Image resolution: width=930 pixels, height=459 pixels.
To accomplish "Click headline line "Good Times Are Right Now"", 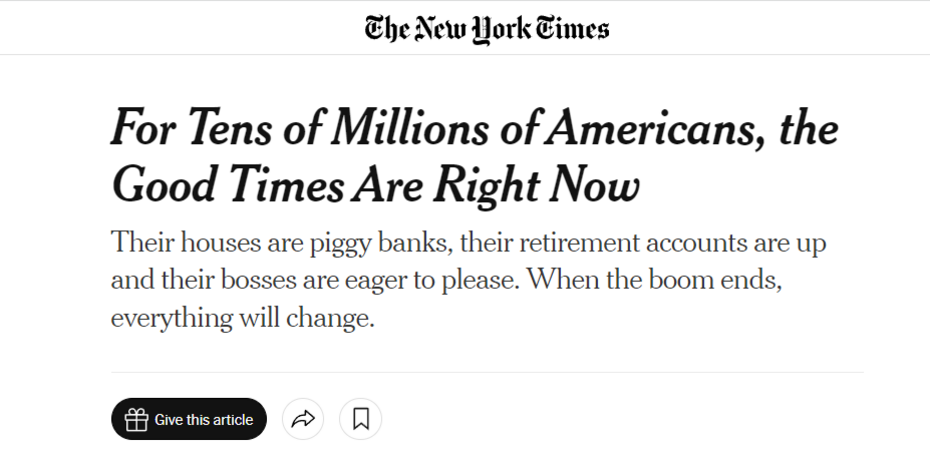I will 374,184.
